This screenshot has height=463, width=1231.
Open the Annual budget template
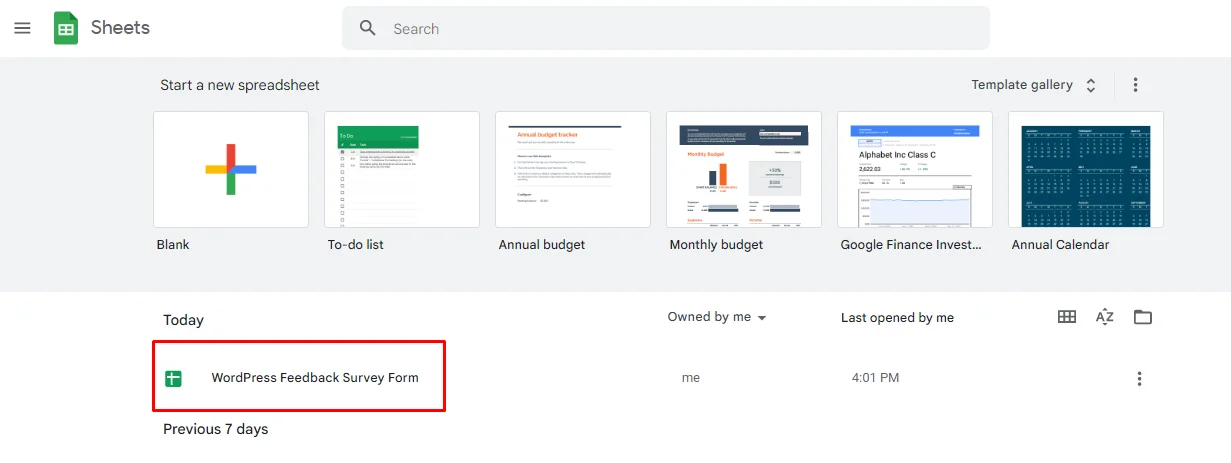tap(573, 169)
